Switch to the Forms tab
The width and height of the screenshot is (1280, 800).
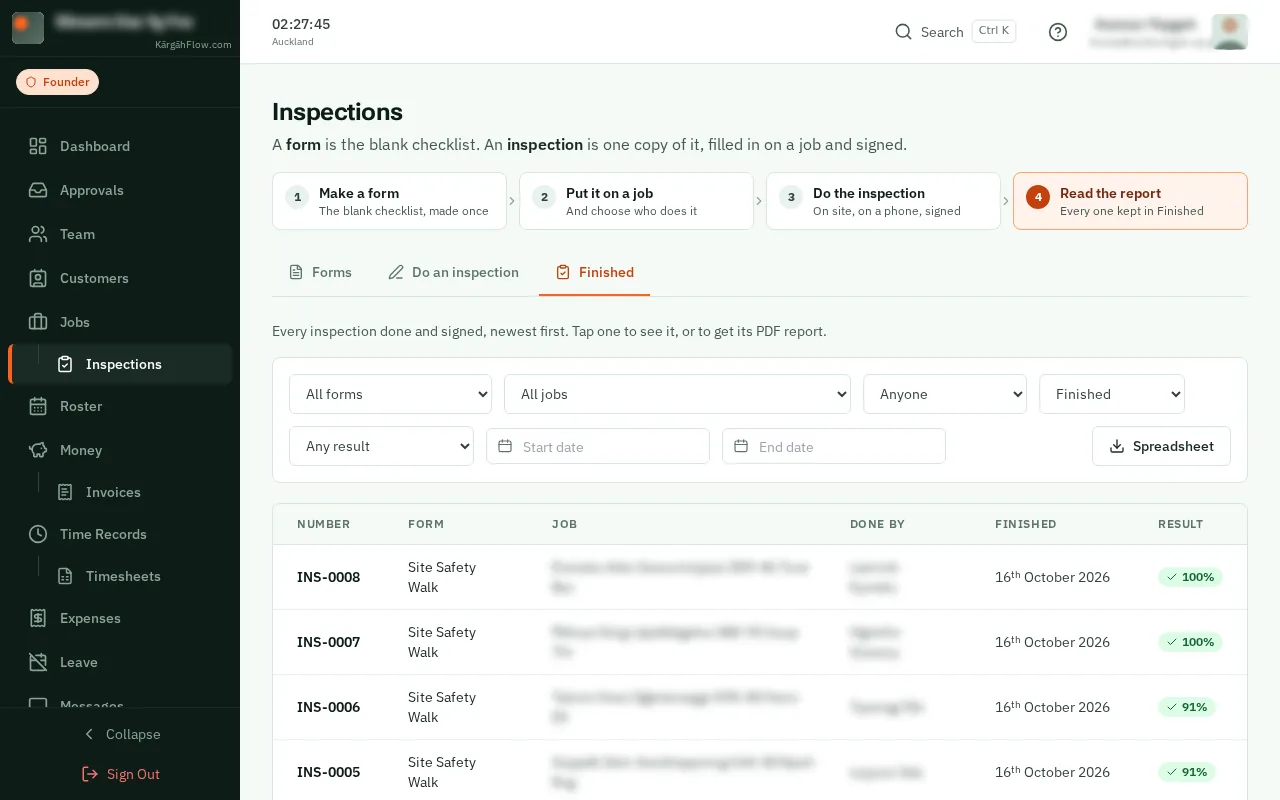tap(320, 272)
